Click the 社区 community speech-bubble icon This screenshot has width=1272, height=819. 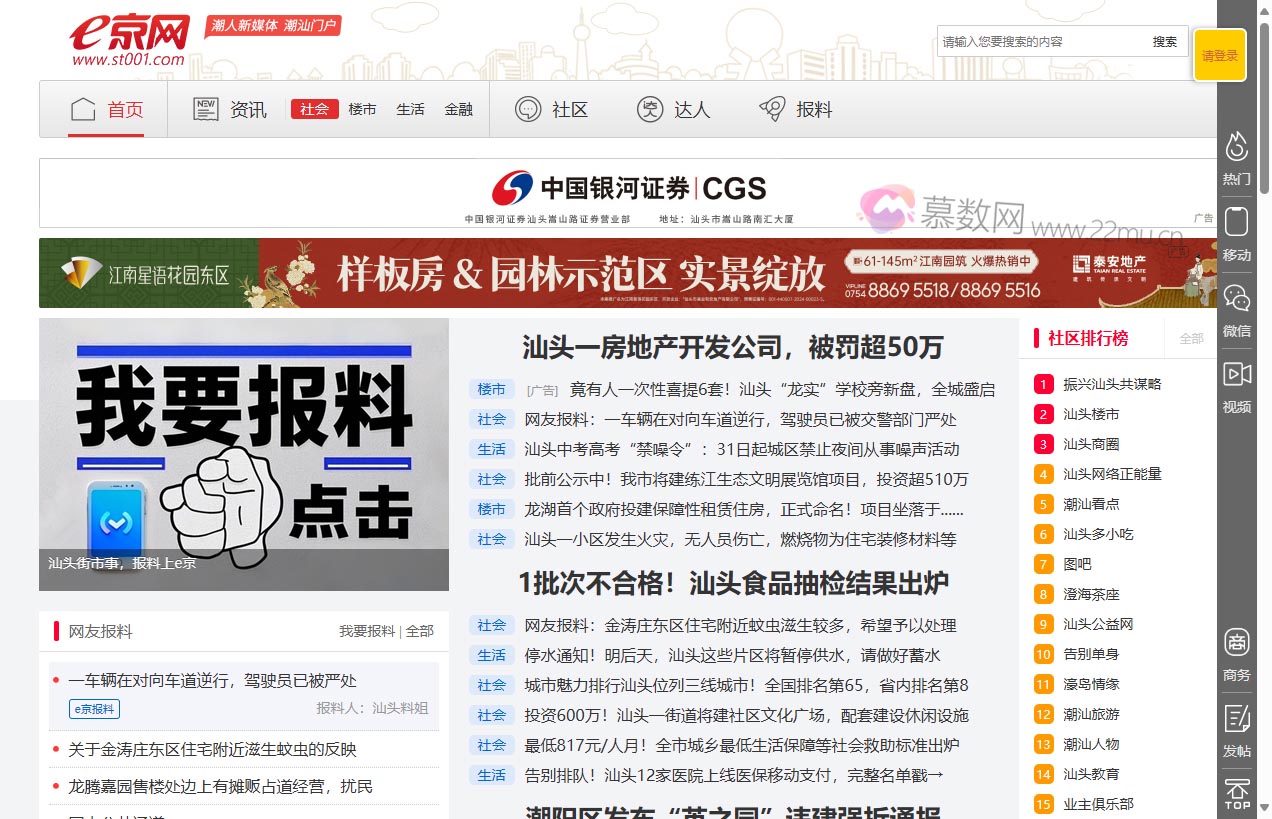(x=527, y=108)
